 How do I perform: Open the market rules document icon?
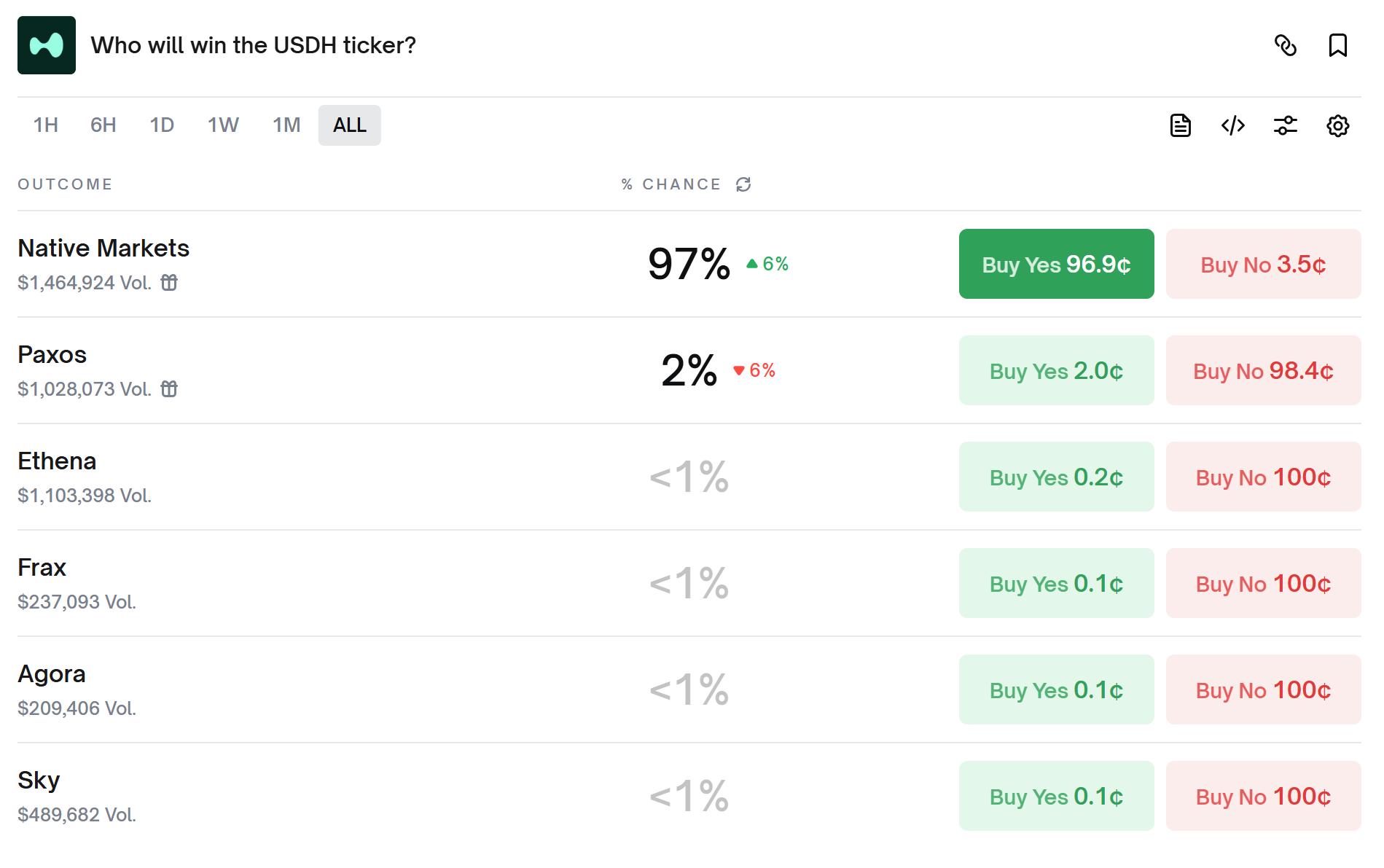(1181, 125)
